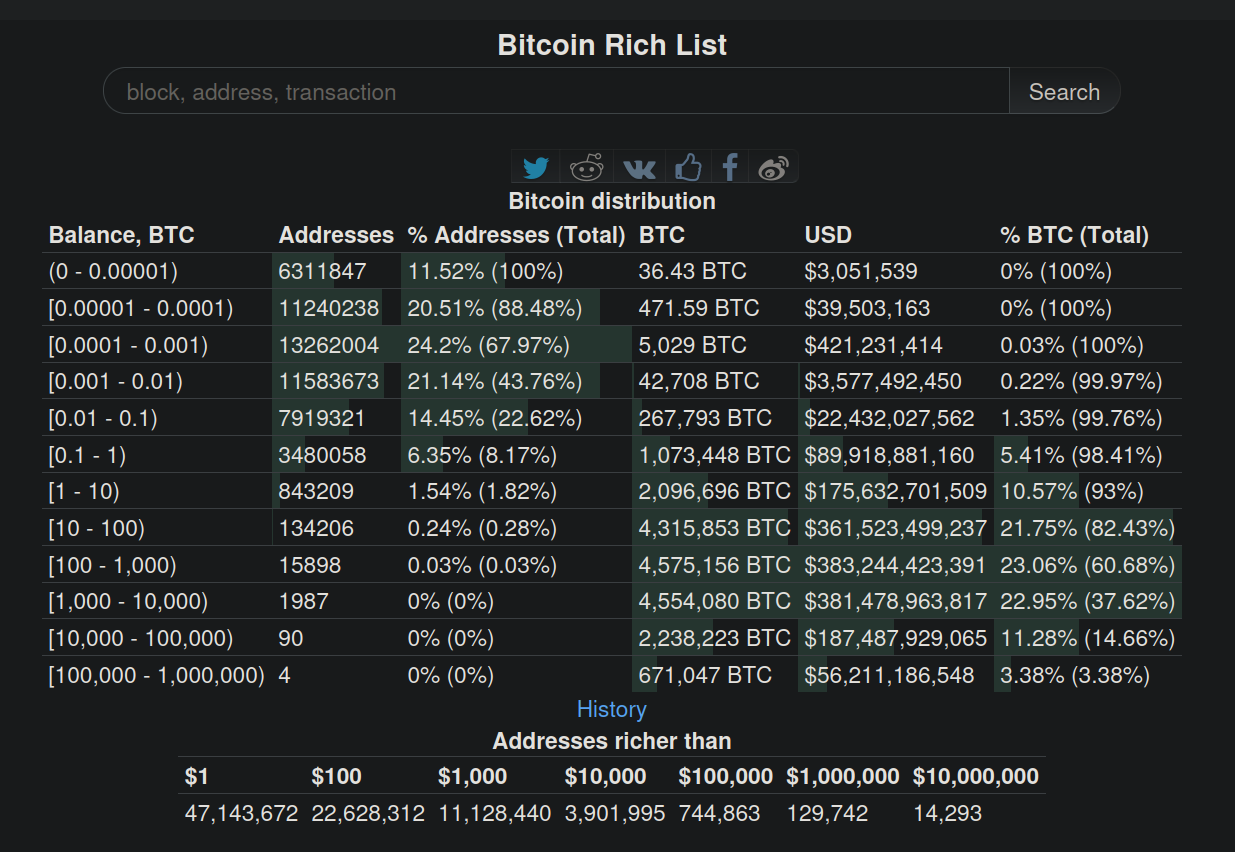Select the [0.00001 - 0.0001) balance range
1235x852 pixels.
(141, 308)
